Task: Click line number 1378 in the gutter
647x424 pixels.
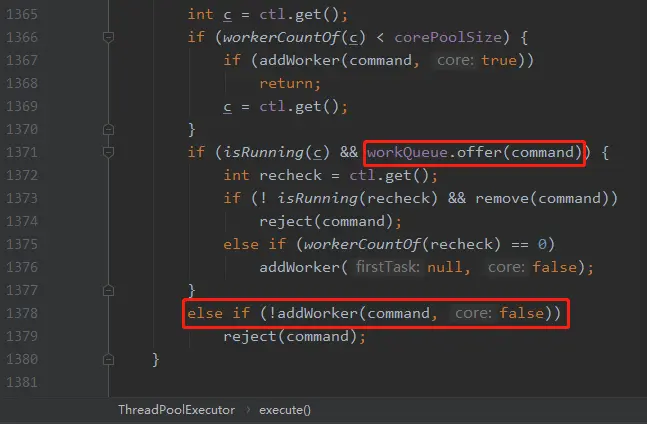Action: pyautogui.click(x=22, y=313)
